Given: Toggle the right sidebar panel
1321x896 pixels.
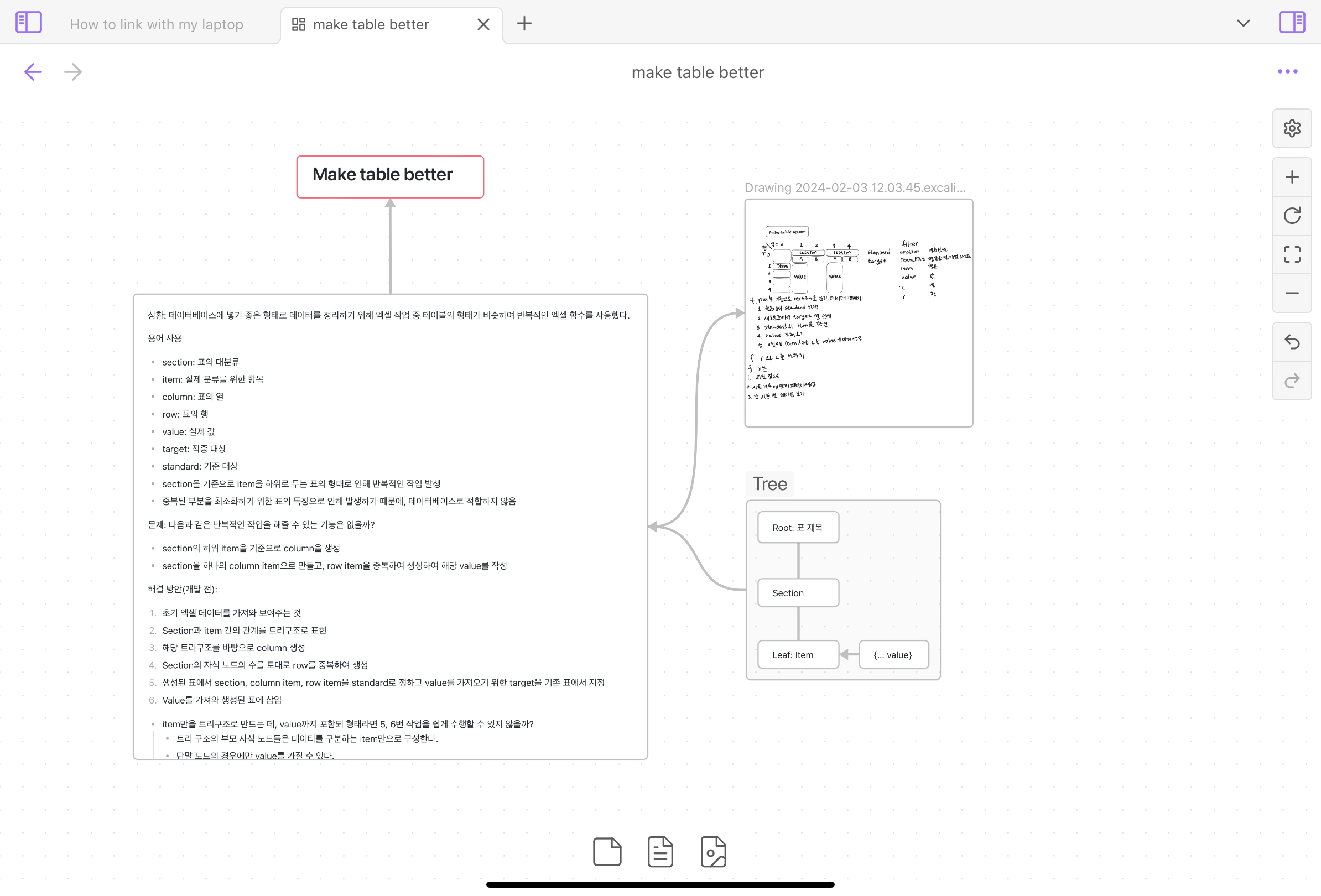Looking at the screenshot, I should coord(1292,23).
